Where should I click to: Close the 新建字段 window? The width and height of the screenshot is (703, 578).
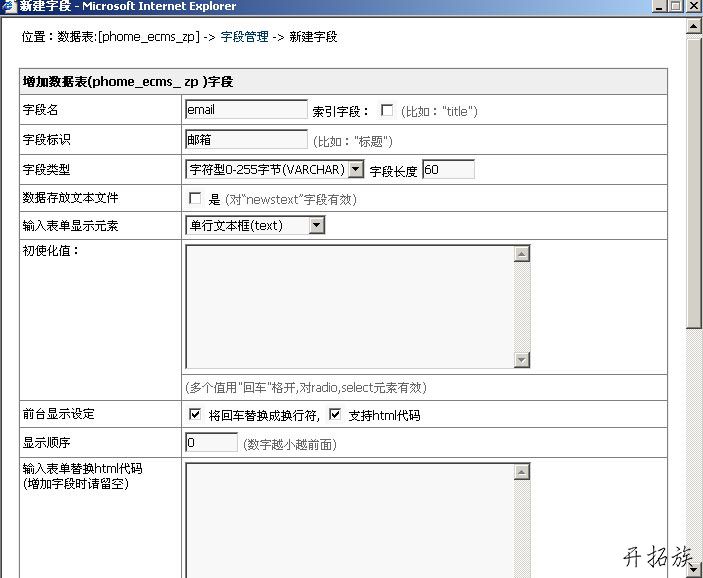[693, 6]
